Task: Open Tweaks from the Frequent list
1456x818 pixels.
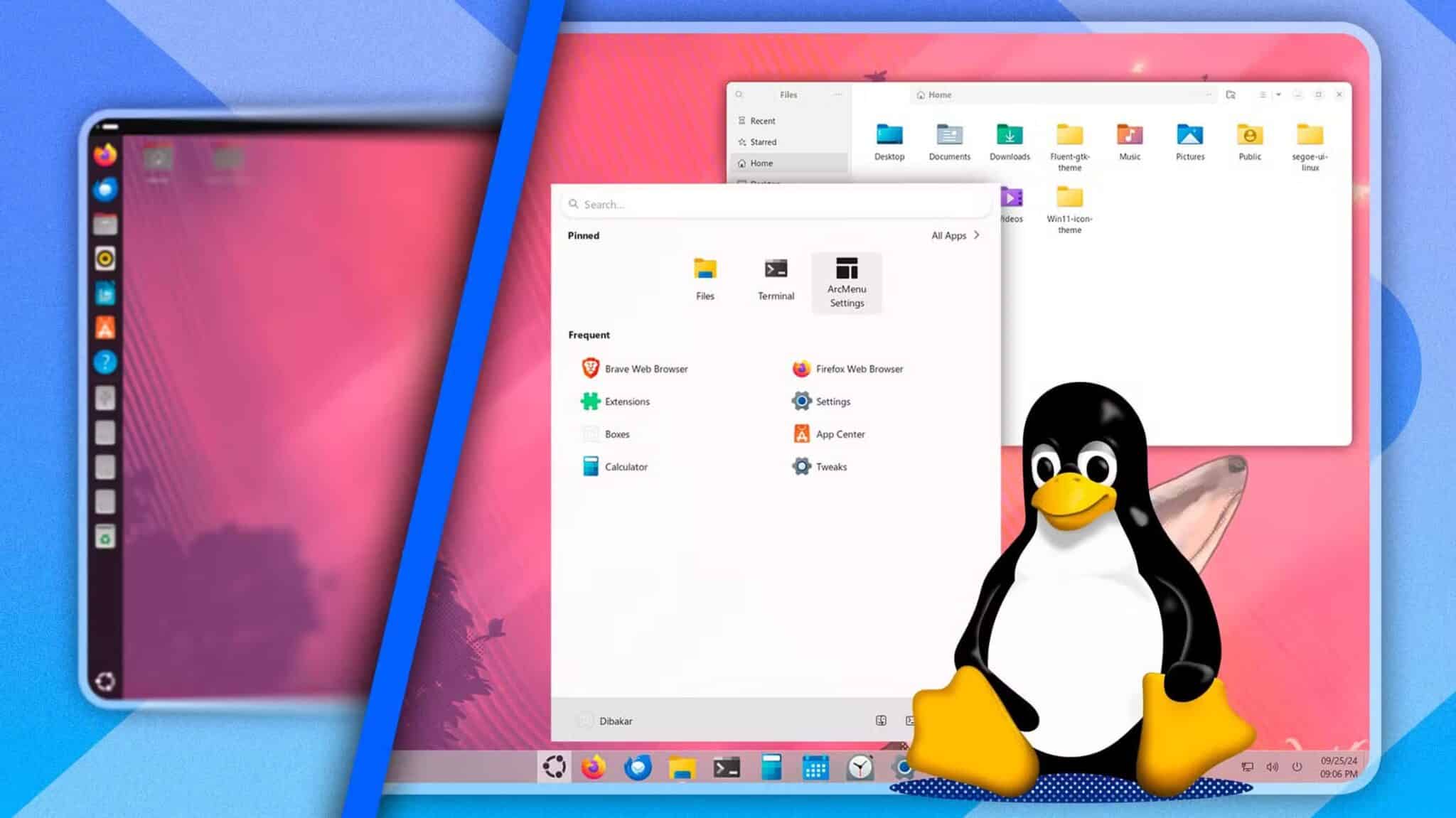Action: (820, 467)
